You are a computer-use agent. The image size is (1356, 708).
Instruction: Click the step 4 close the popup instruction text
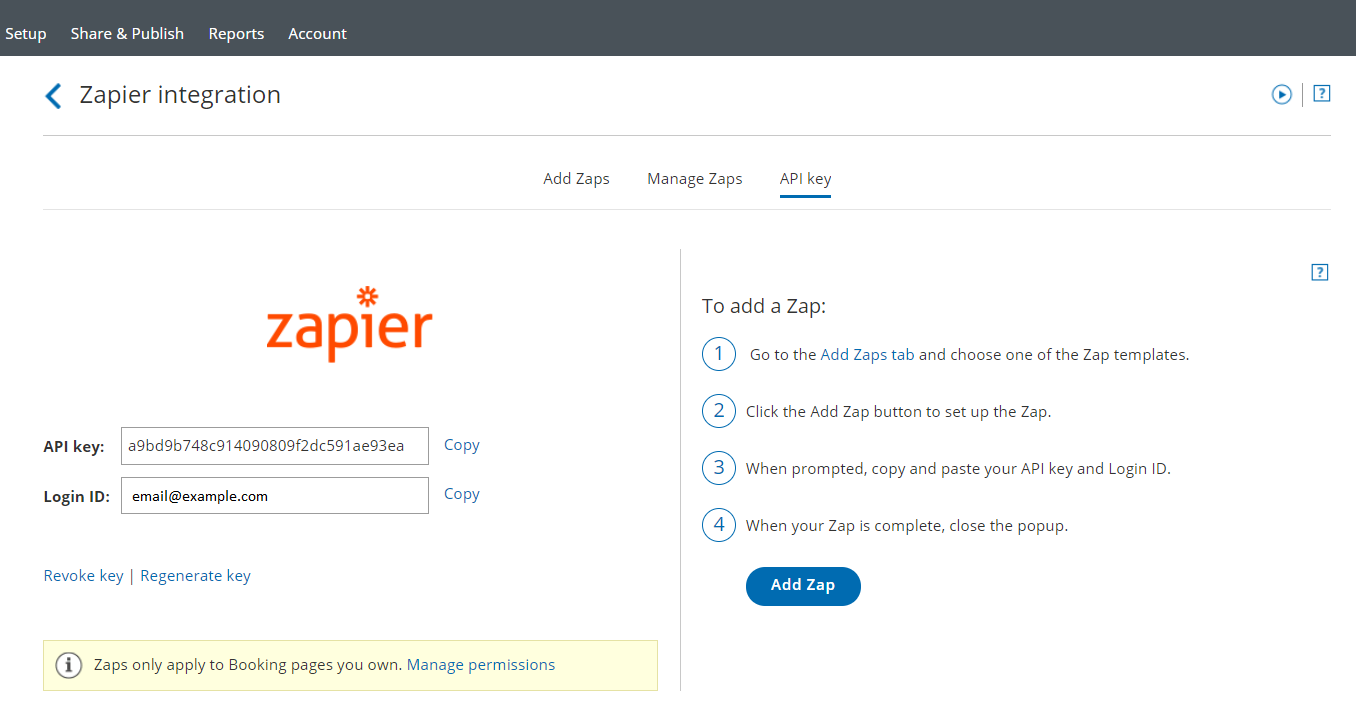(x=907, y=526)
